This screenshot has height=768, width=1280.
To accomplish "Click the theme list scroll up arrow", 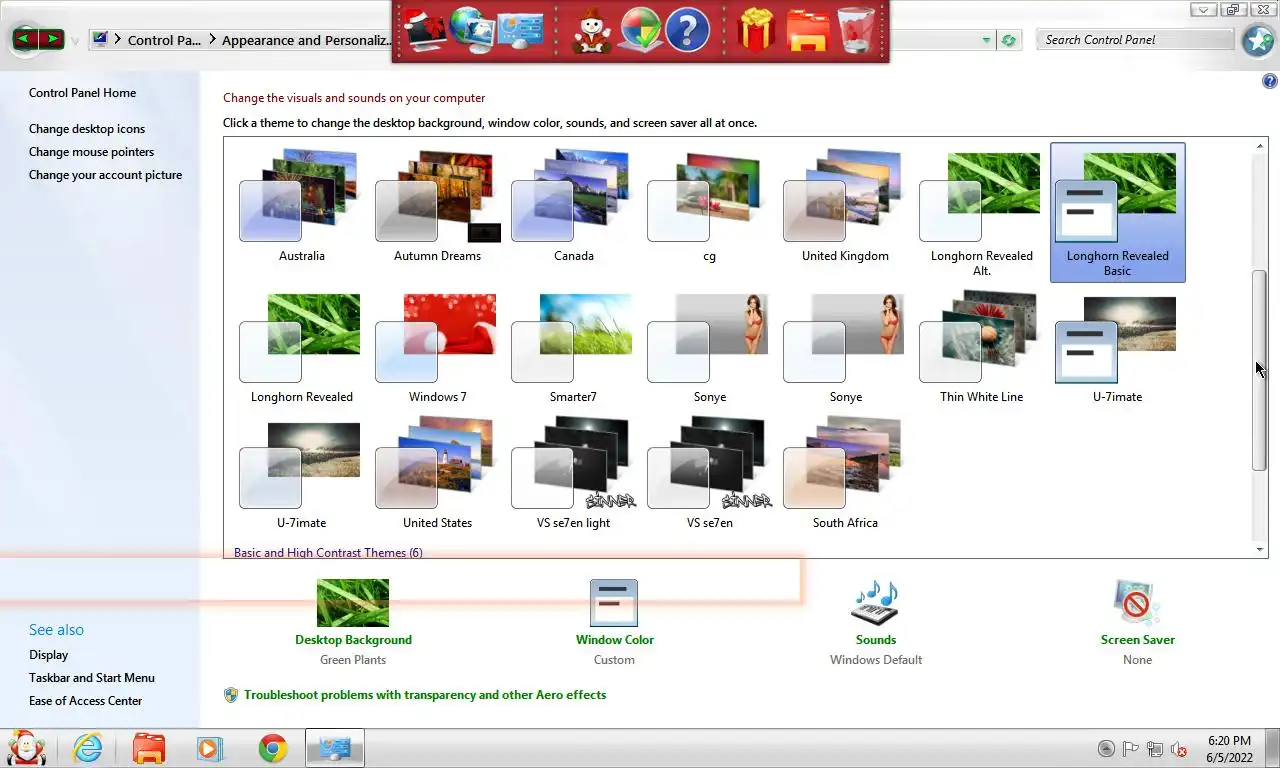I will click(x=1260, y=147).
